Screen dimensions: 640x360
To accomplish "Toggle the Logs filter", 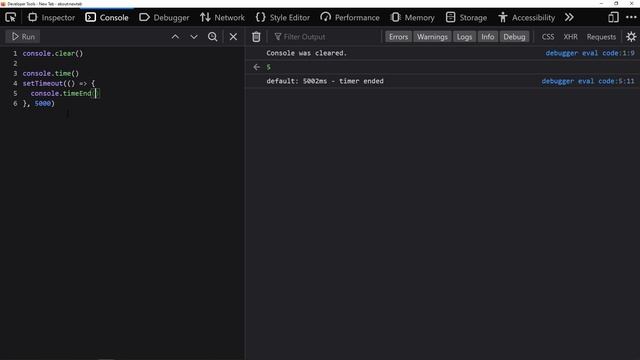I will 464,37.
